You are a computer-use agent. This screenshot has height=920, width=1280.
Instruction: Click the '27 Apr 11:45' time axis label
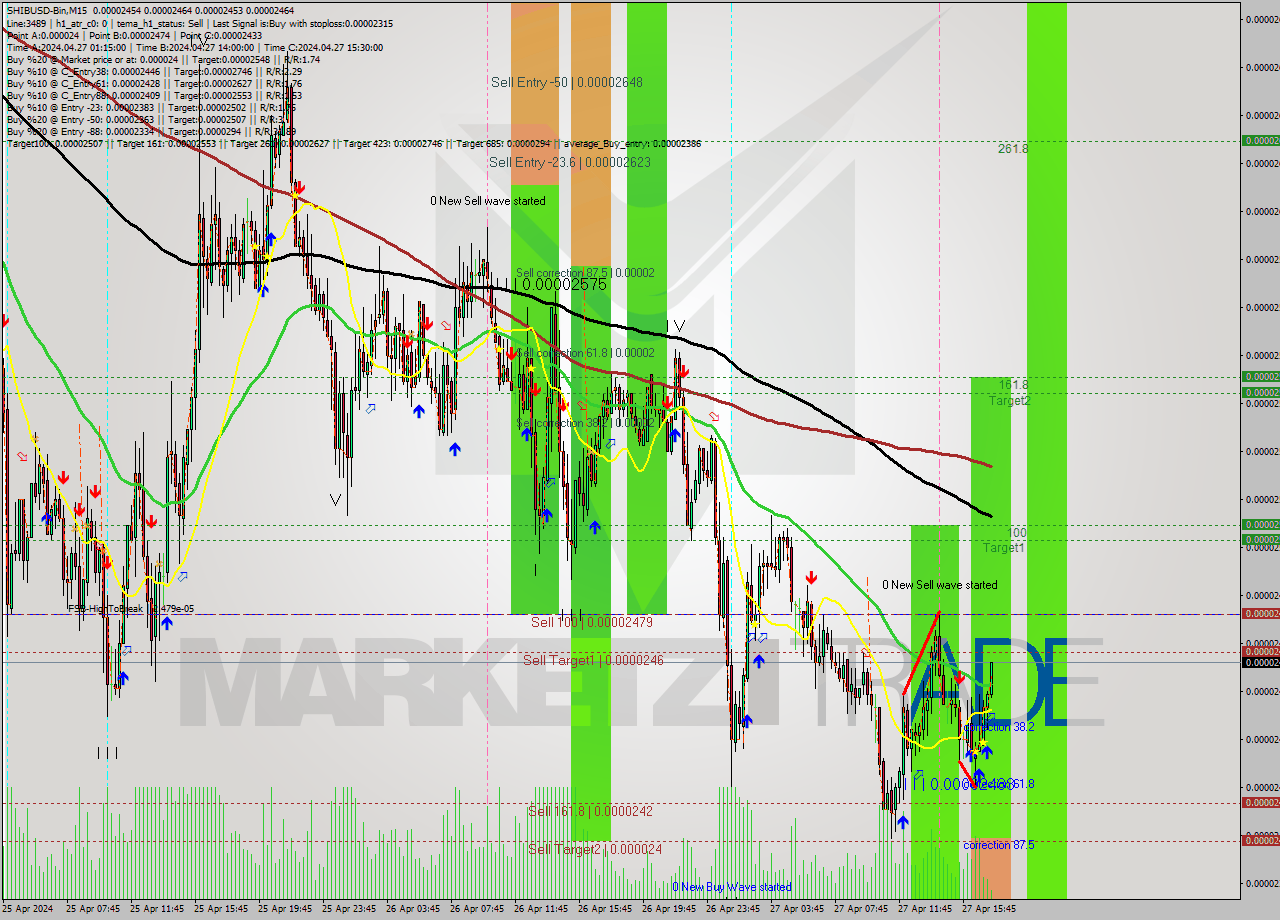pyautogui.click(x=925, y=909)
